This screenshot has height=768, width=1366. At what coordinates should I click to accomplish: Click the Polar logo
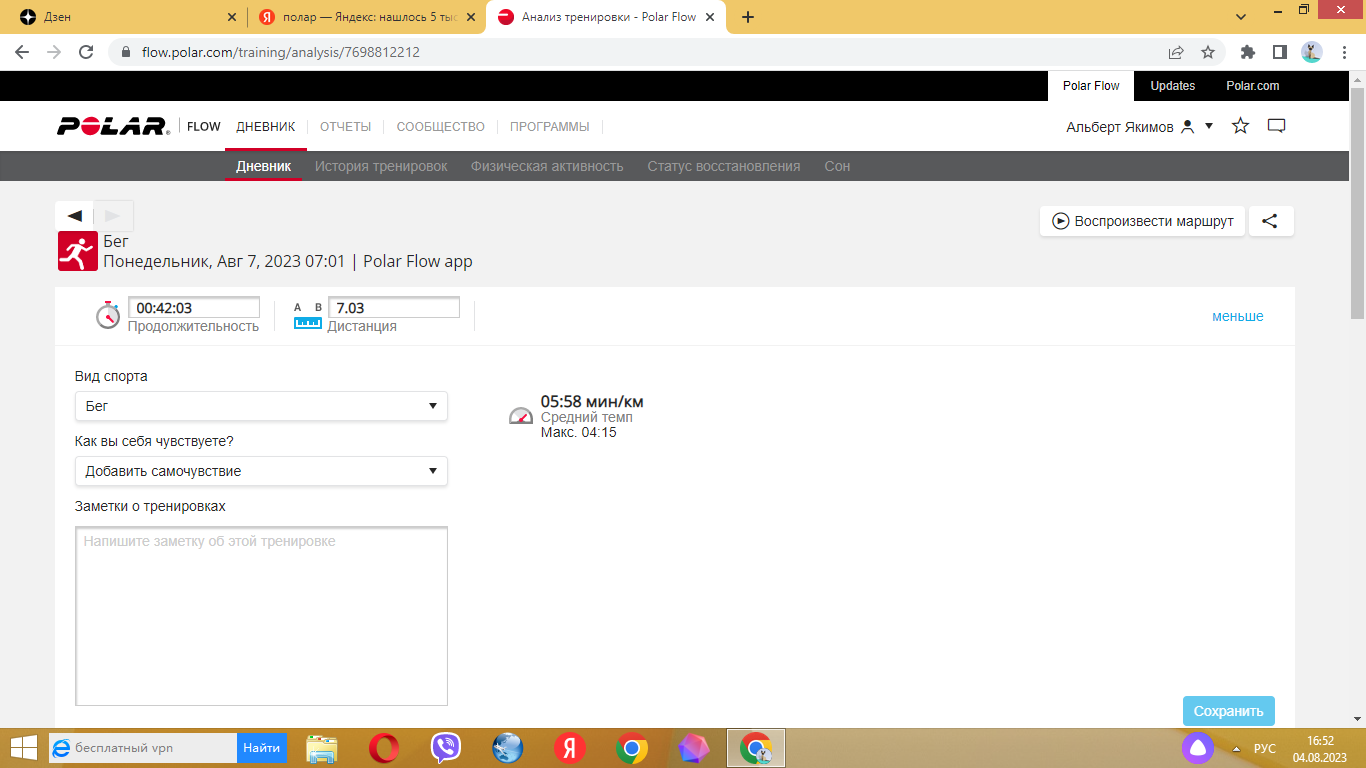point(113,127)
